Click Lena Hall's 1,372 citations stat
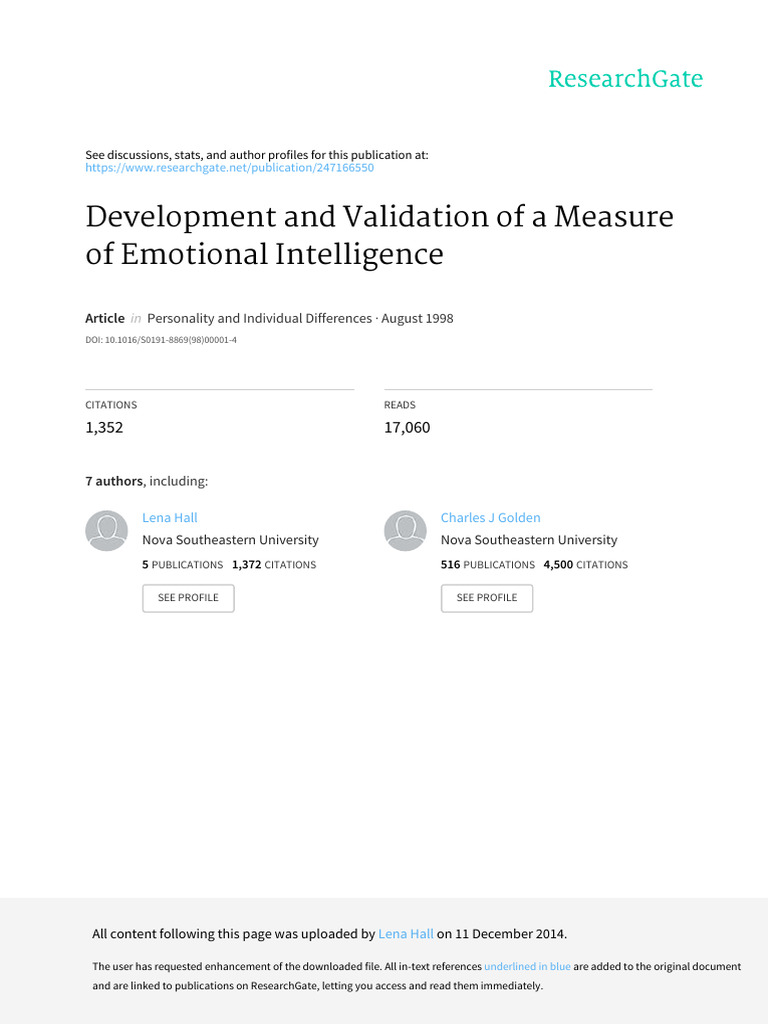This screenshot has height=1024, width=768. pyautogui.click(x=274, y=565)
